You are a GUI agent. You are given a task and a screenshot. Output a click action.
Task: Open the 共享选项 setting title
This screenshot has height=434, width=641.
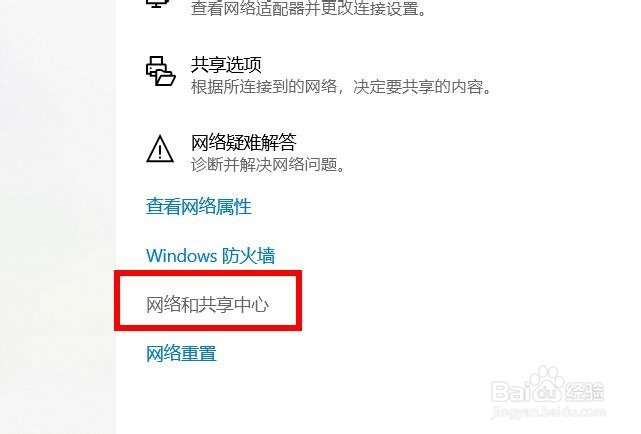226,65
